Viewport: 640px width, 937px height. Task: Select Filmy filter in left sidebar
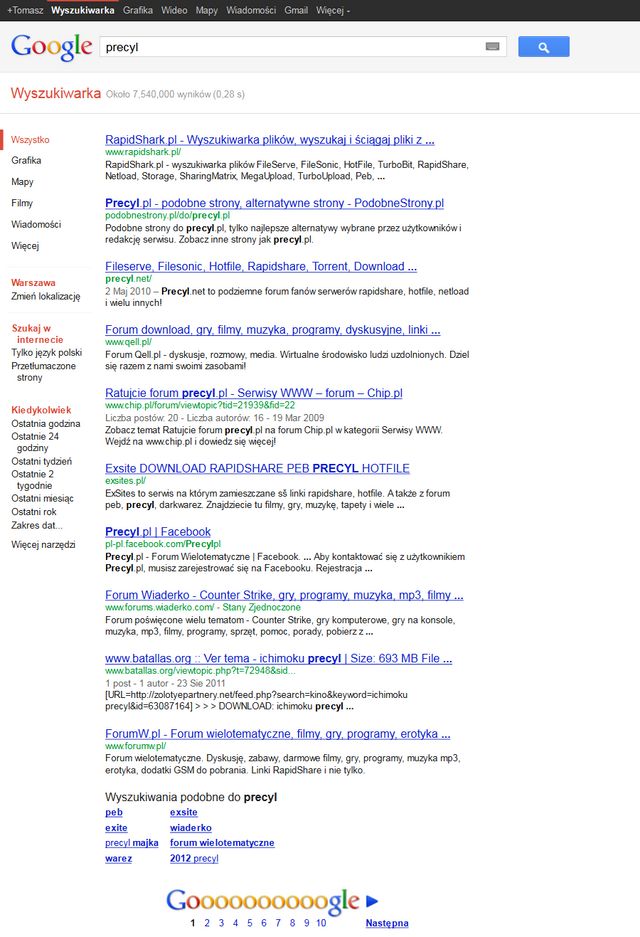click(22, 203)
